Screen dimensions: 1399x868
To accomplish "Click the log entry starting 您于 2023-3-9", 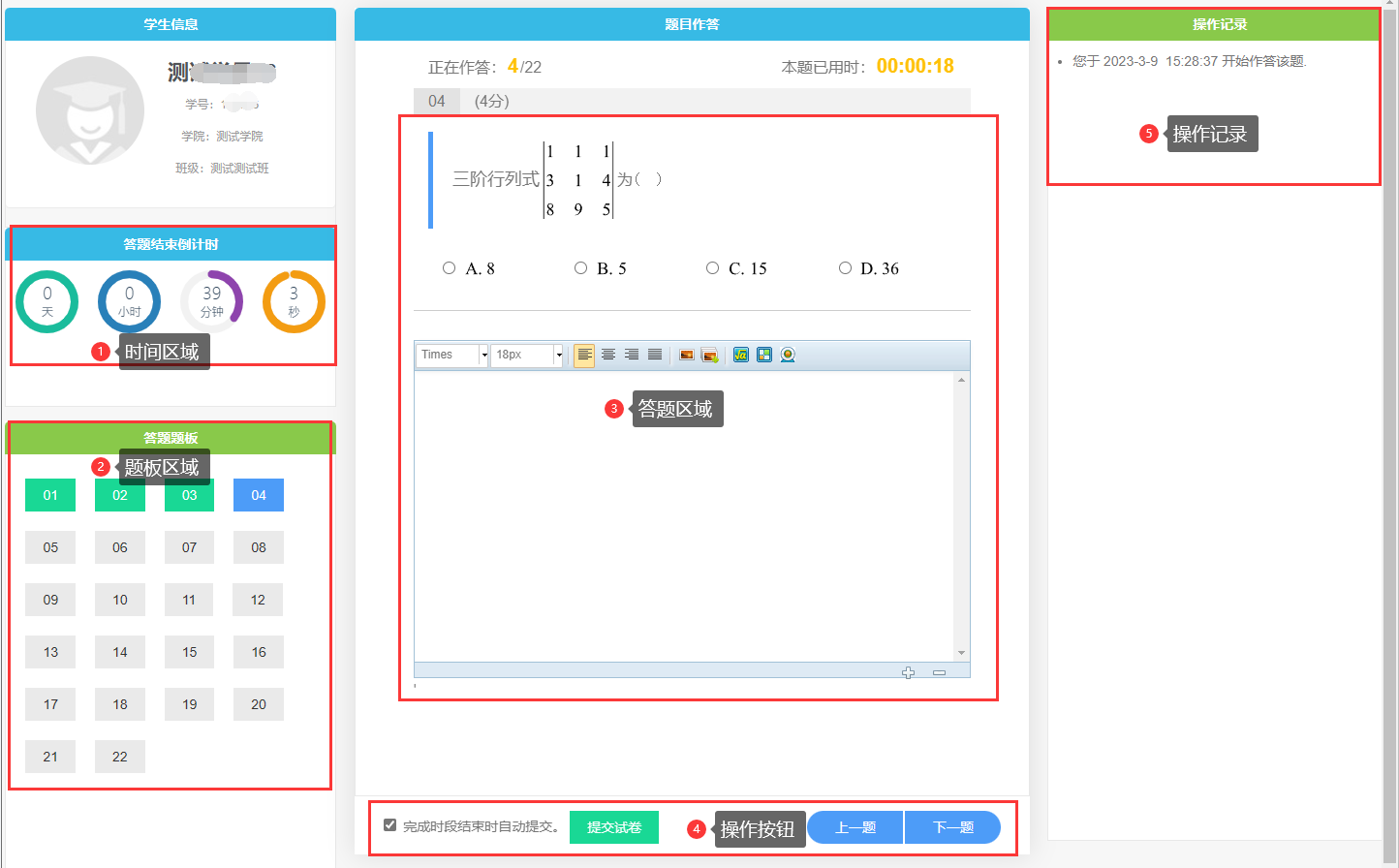I will coord(1190,61).
